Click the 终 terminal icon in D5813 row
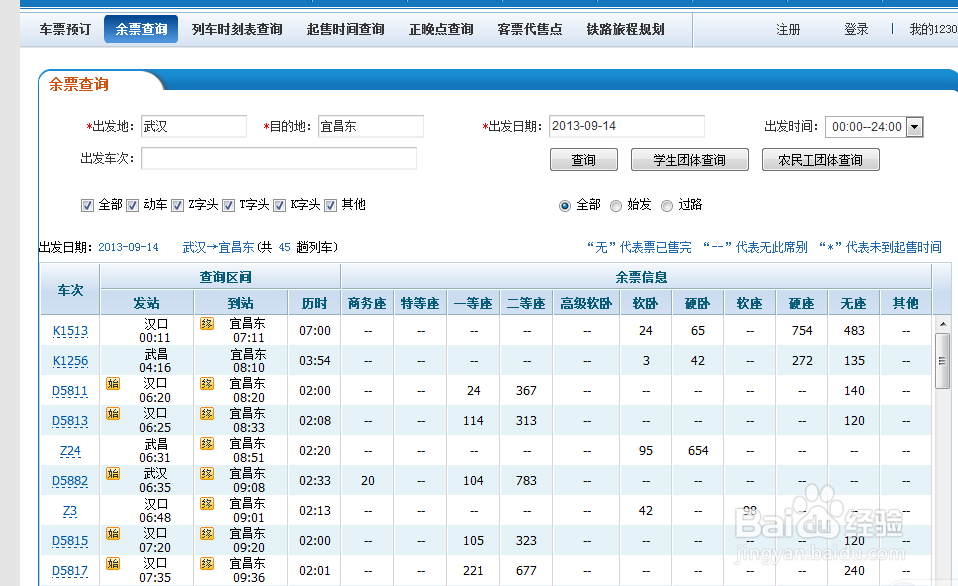Screen dimensions: 958x586 pos(207,414)
